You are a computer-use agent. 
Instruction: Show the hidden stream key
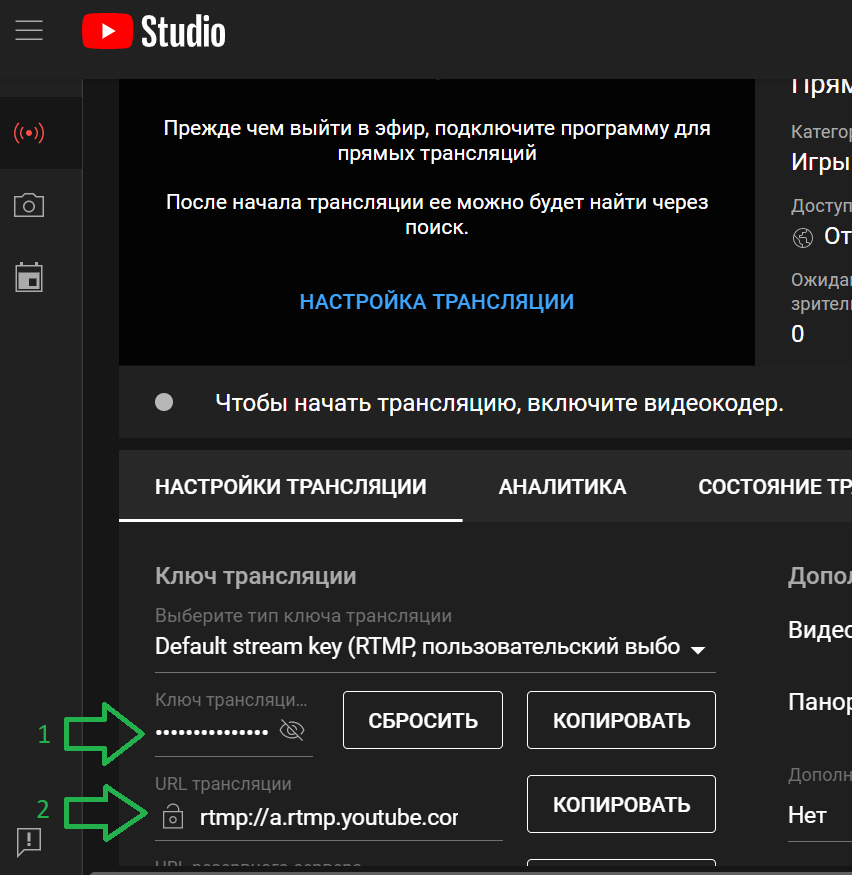point(292,730)
